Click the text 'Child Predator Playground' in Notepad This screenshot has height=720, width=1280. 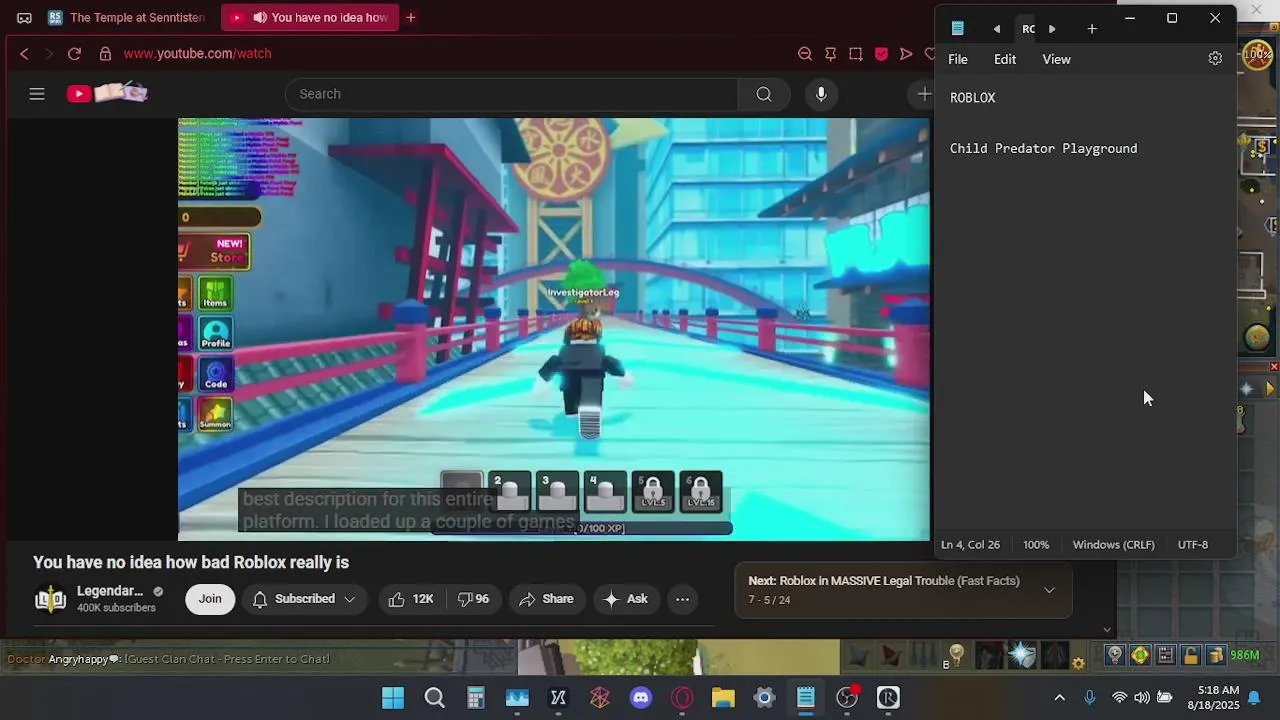[x=1043, y=148]
